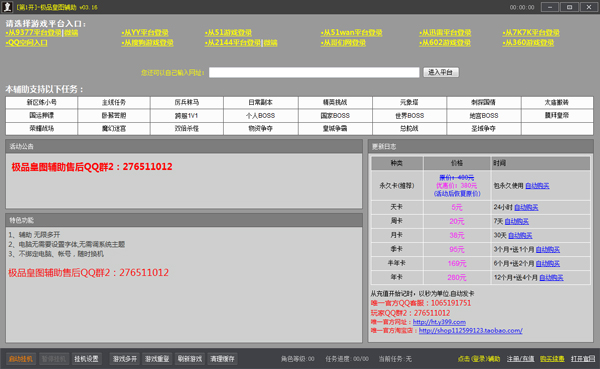Open the 从51wan平台登录 link
This screenshot has width=600, height=369.
[351, 33]
